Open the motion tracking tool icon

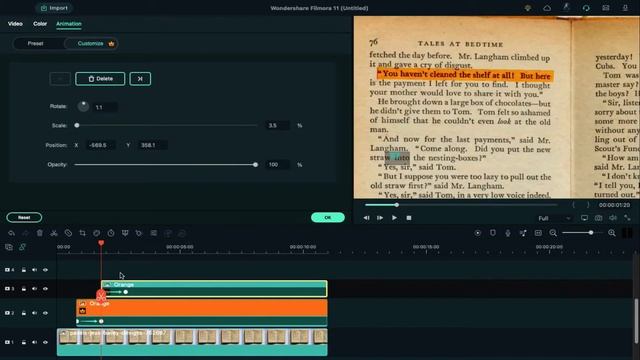[x=139, y=233]
